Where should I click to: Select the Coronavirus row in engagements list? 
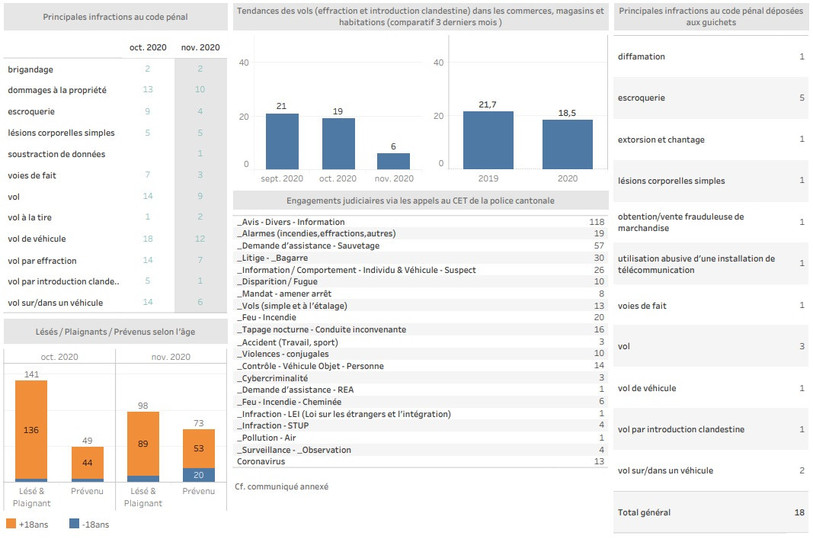point(420,461)
